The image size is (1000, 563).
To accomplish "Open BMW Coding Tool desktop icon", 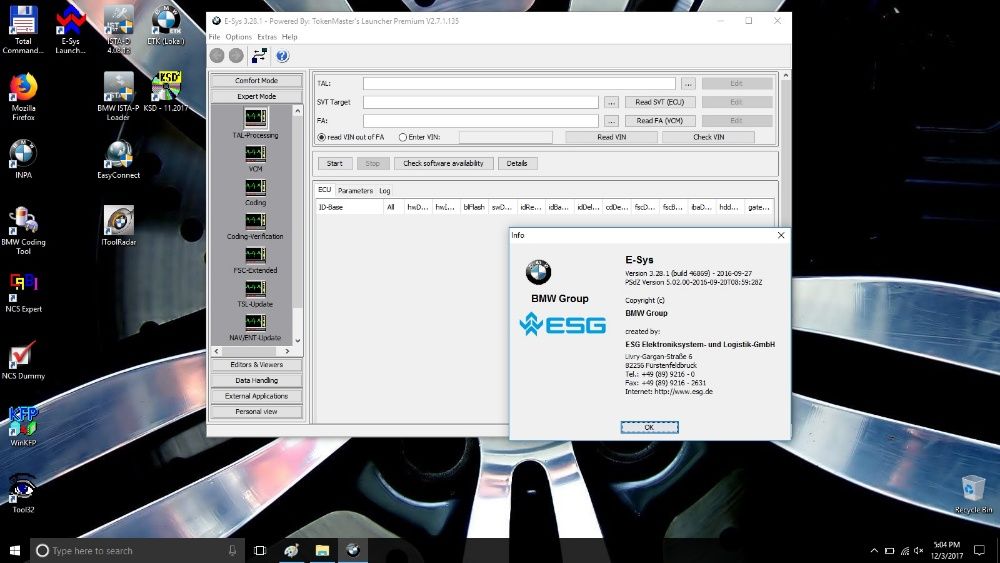I will coord(23,230).
